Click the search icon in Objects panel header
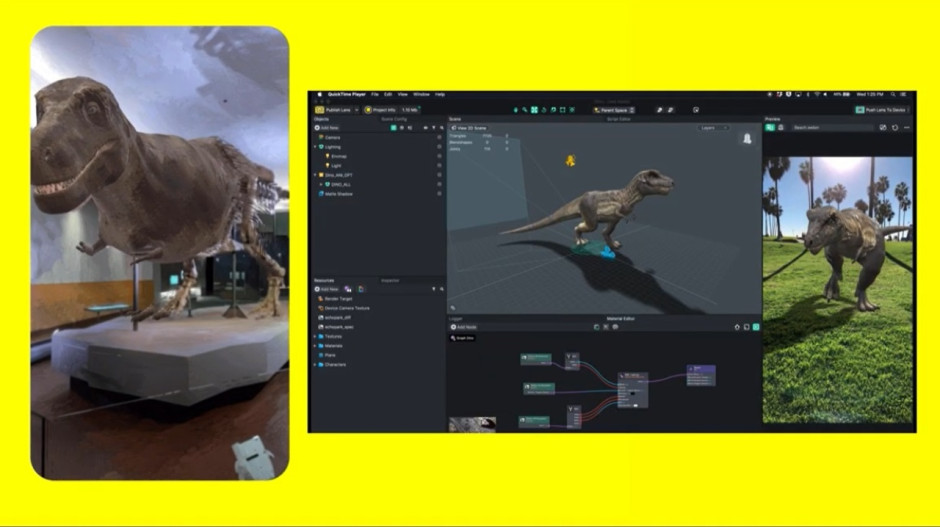 click(442, 128)
